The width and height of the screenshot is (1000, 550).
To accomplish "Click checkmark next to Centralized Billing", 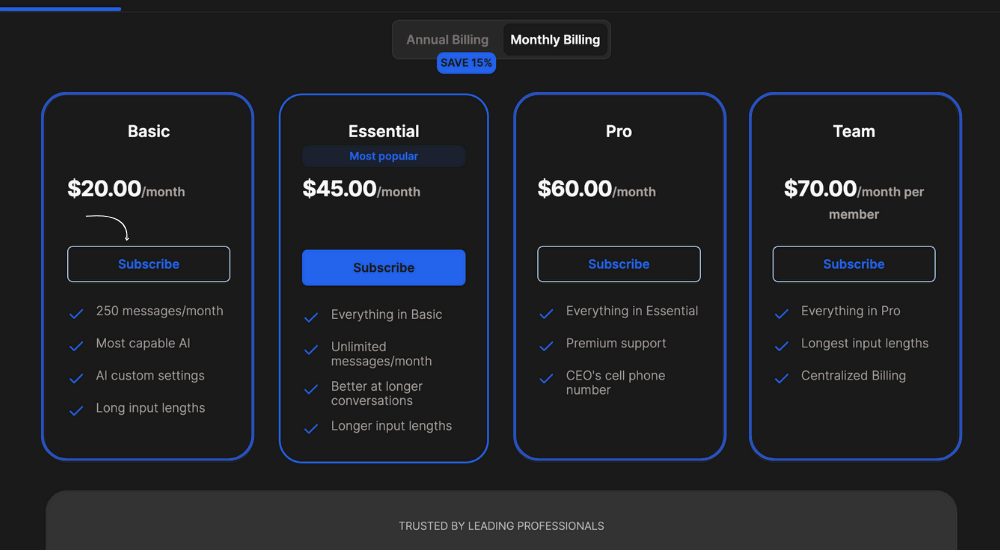I will (781, 378).
